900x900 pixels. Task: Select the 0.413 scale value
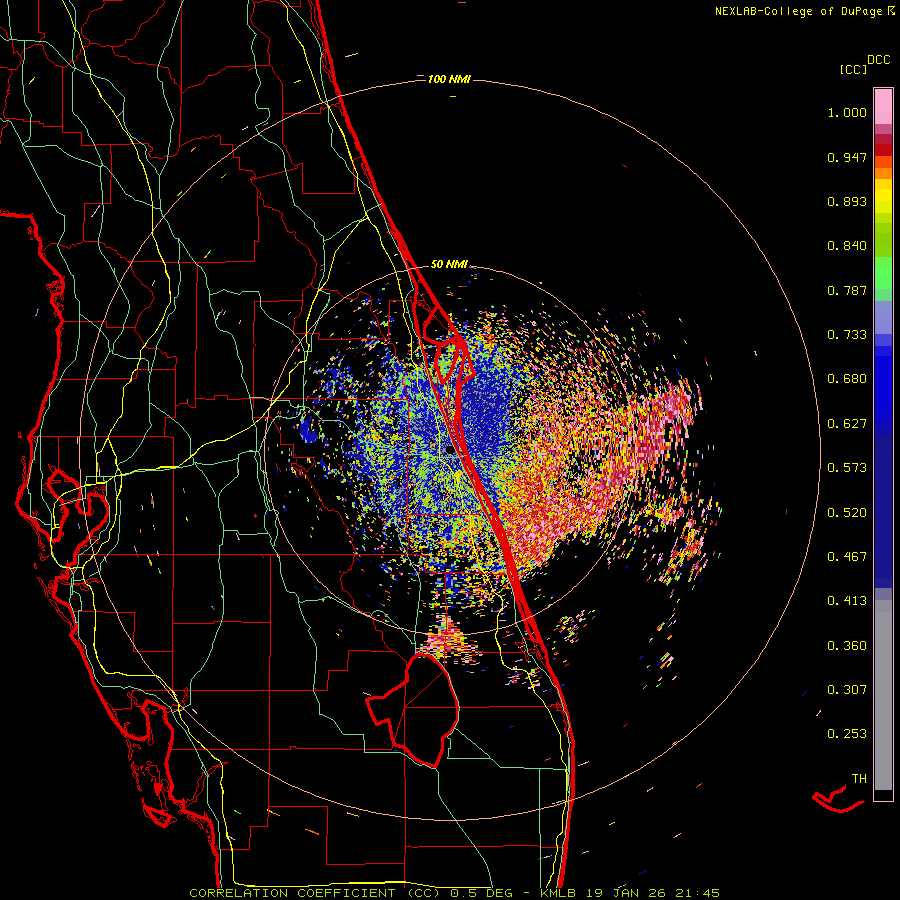(847, 601)
